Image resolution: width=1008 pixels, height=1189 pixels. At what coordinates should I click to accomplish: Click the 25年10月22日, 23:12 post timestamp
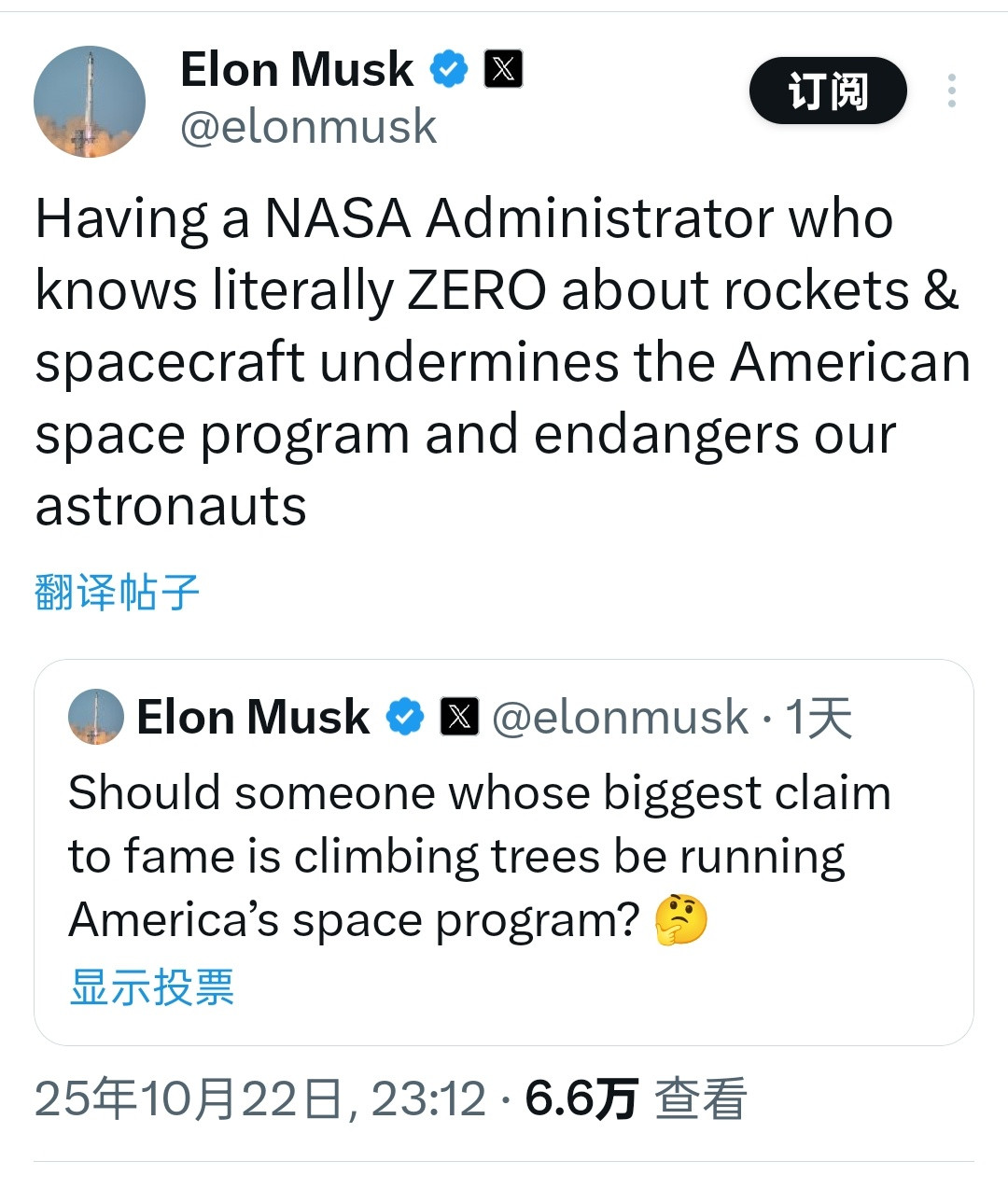click(260, 1098)
